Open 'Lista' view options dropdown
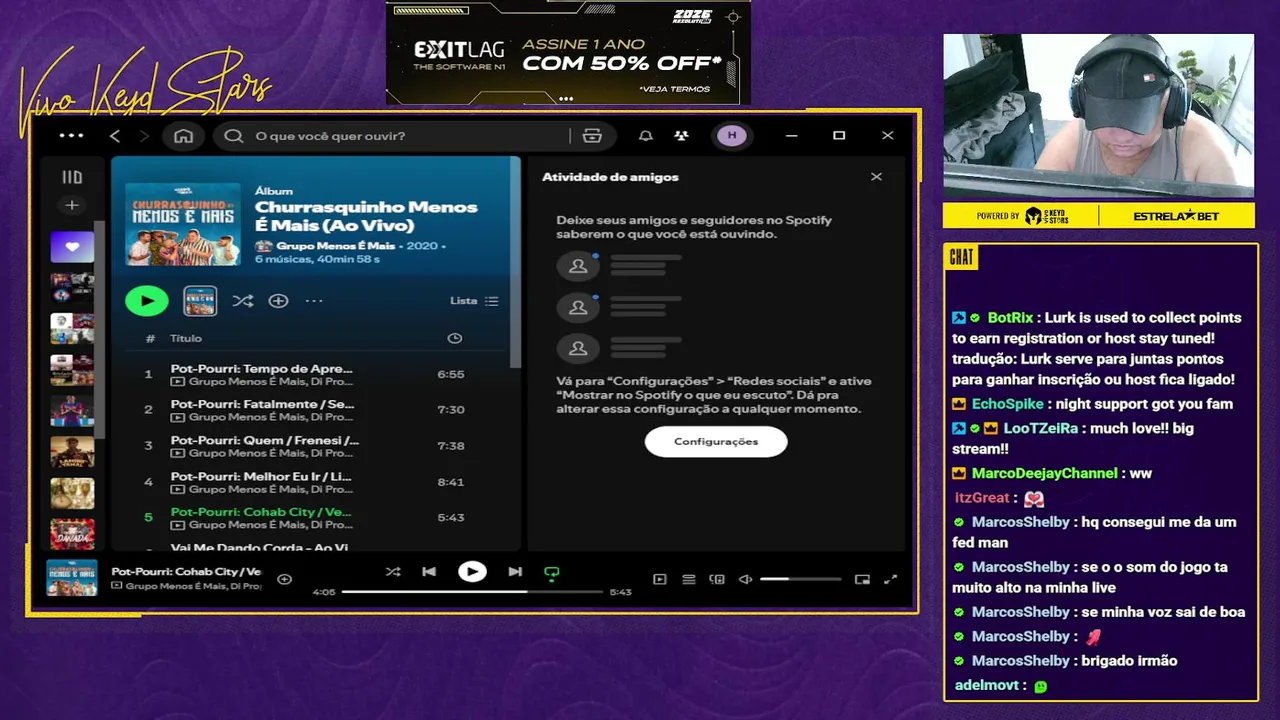The width and height of the screenshot is (1280, 720). pyautogui.click(x=474, y=300)
